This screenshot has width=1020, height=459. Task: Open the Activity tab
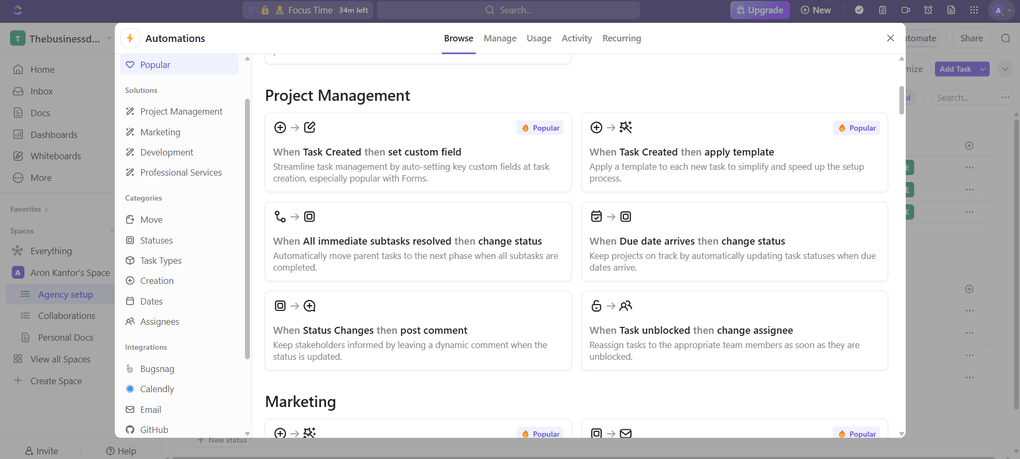[577, 38]
